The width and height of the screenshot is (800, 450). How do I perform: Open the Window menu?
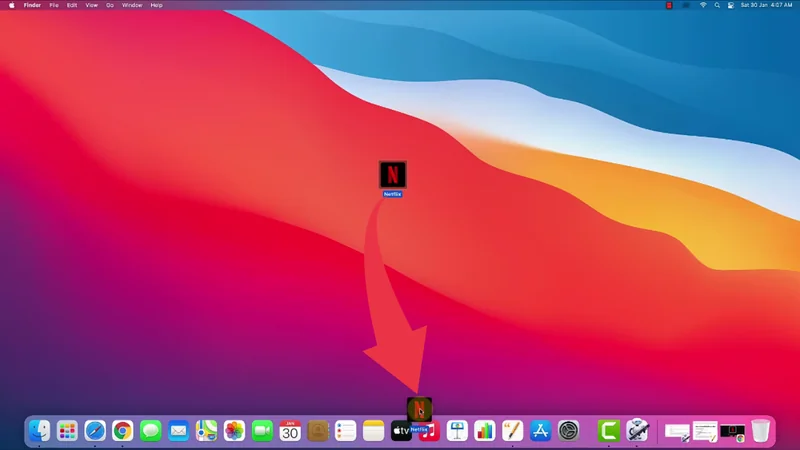point(131,5)
